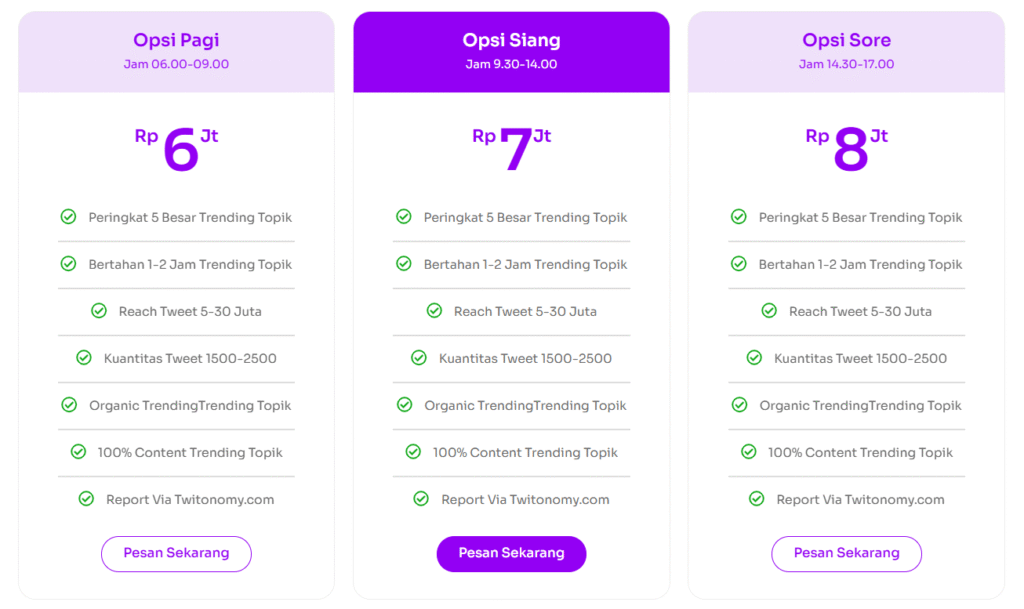Click Pesan Sekarang under Opsi Sore

pos(846,554)
